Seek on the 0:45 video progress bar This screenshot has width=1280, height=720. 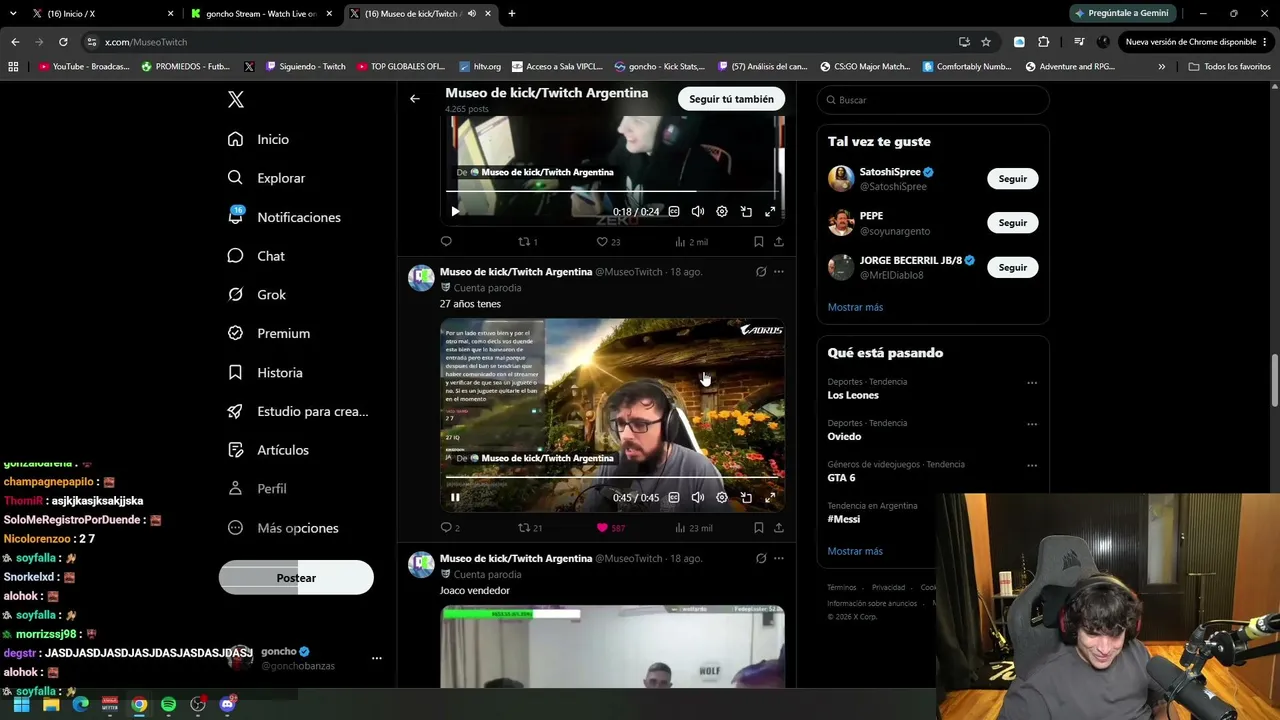[x=612, y=478]
